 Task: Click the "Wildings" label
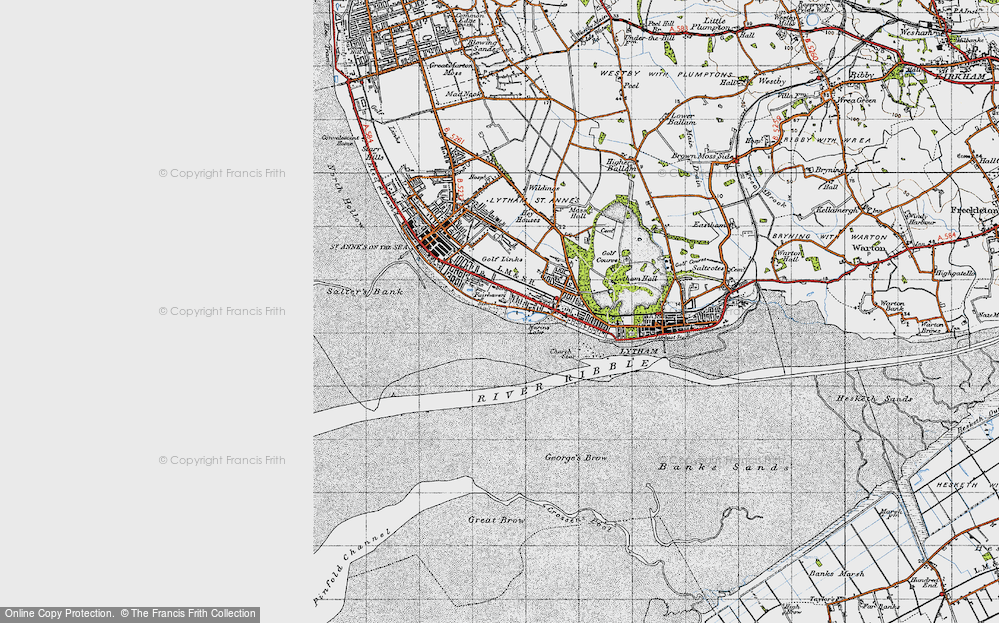pyautogui.click(x=543, y=188)
